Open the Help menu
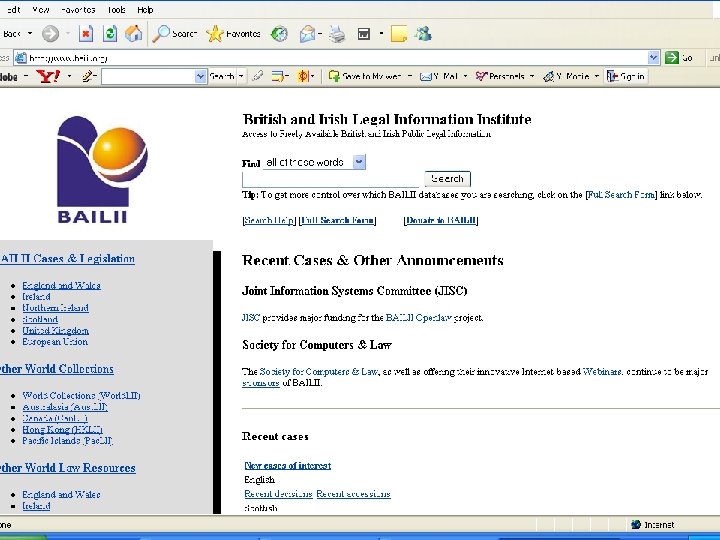720x540 pixels. [145, 10]
